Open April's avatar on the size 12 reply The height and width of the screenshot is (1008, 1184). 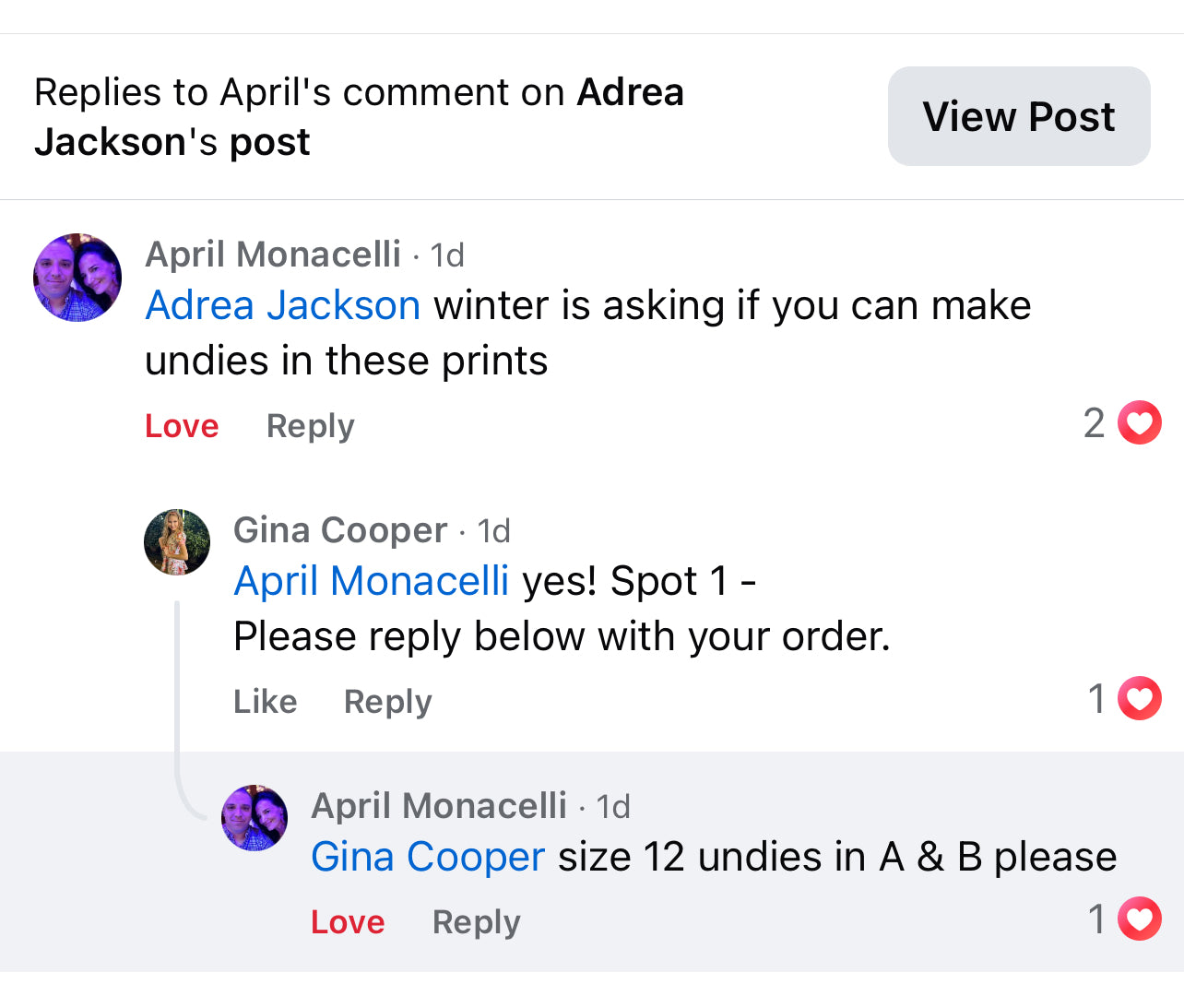click(x=255, y=818)
